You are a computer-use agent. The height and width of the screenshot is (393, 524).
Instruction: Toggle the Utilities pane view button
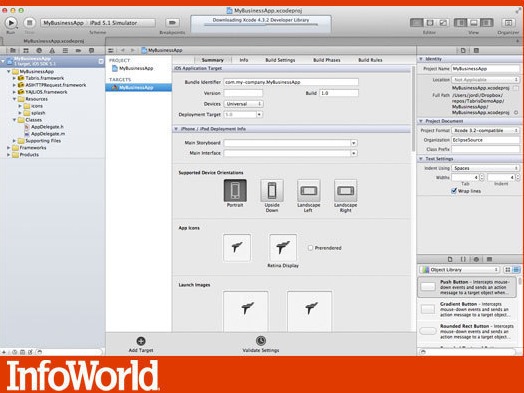(x=487, y=23)
